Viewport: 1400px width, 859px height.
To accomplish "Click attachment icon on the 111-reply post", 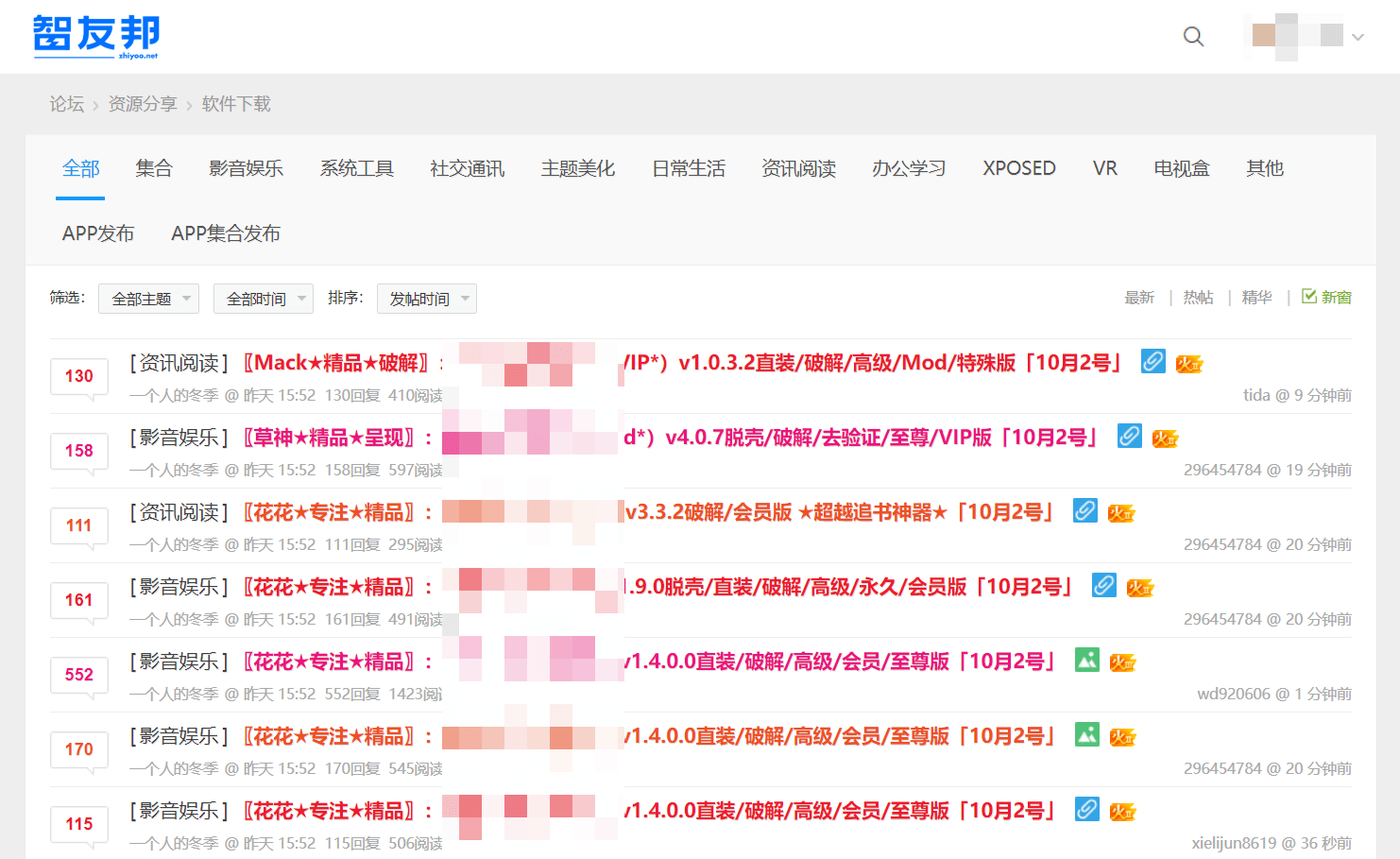I will (1085, 511).
